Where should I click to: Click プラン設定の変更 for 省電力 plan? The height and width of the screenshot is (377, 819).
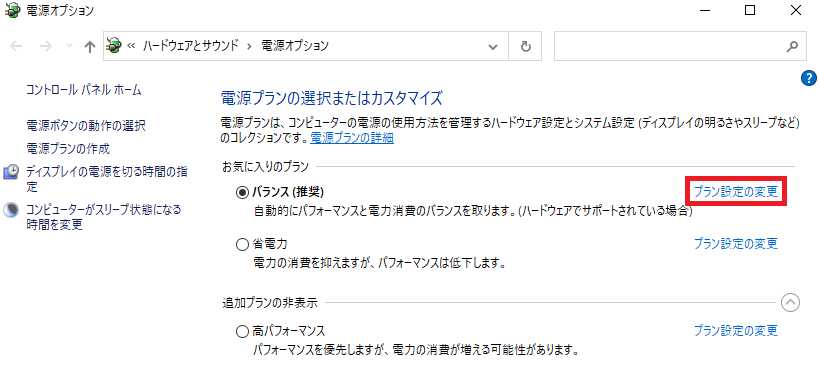coord(735,243)
